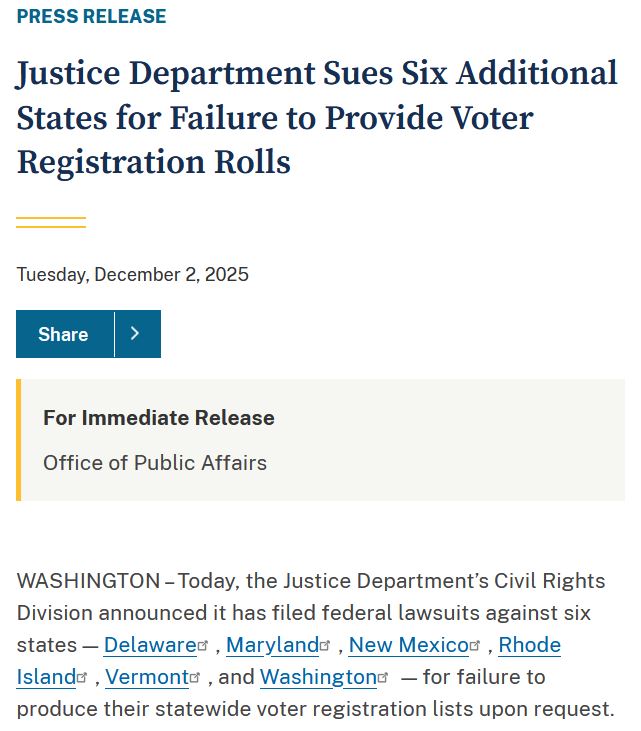Click the external-link icon after Washington

(x=383, y=678)
